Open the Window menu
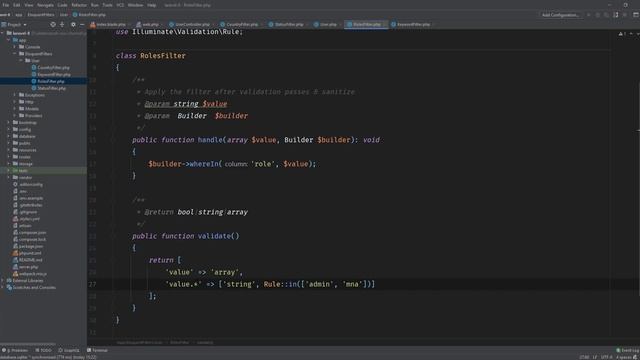 (x=135, y=5)
